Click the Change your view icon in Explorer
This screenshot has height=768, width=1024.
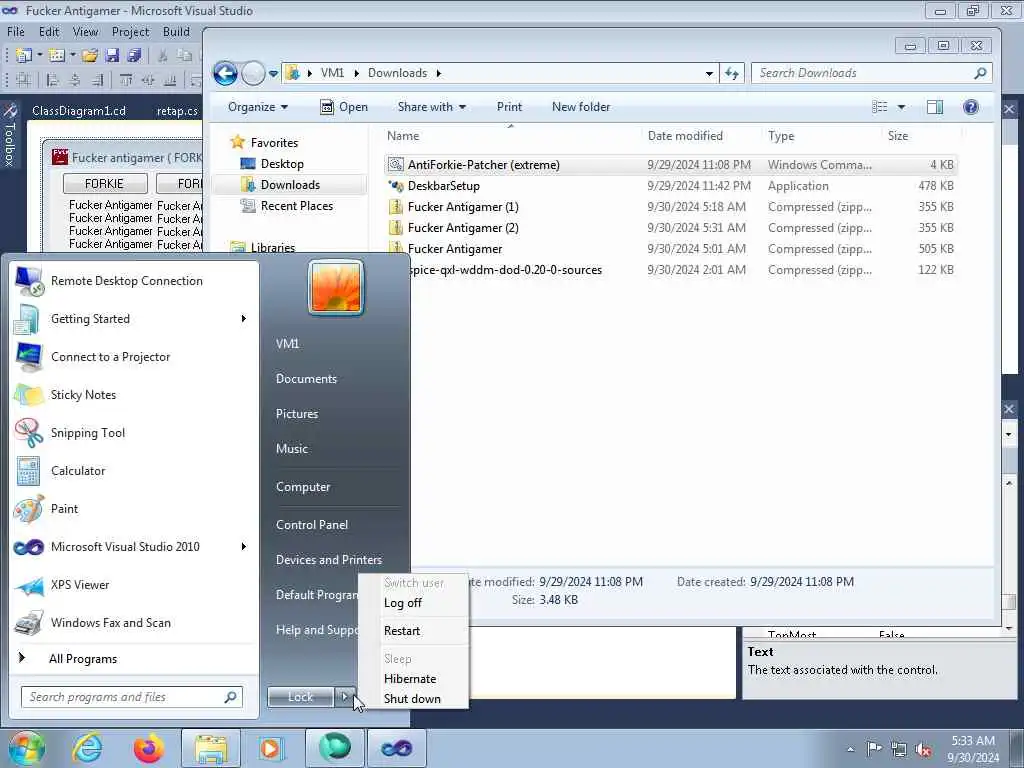pyautogui.click(x=880, y=107)
